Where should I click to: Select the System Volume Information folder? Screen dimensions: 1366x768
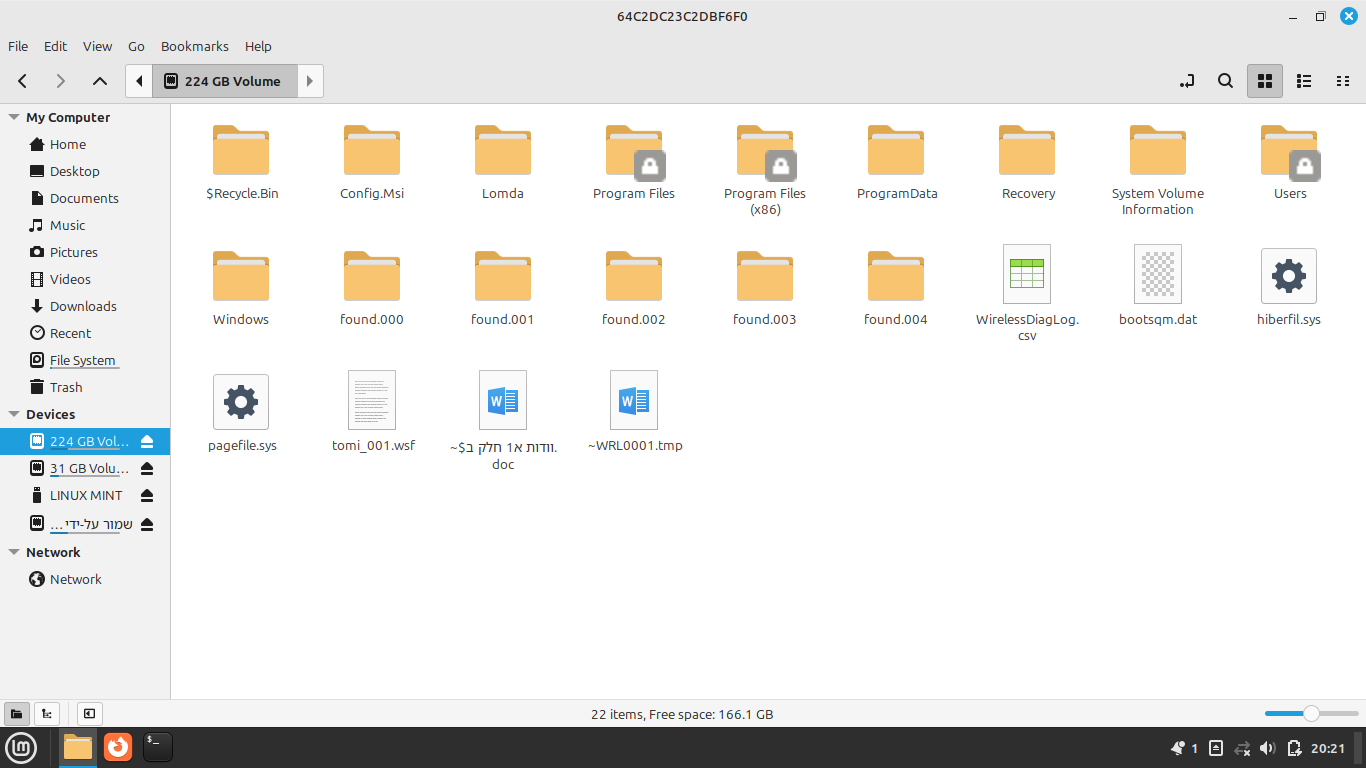(1158, 170)
